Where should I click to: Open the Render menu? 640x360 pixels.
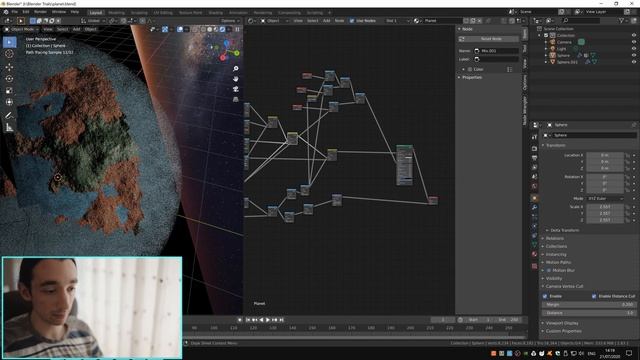click(x=40, y=12)
